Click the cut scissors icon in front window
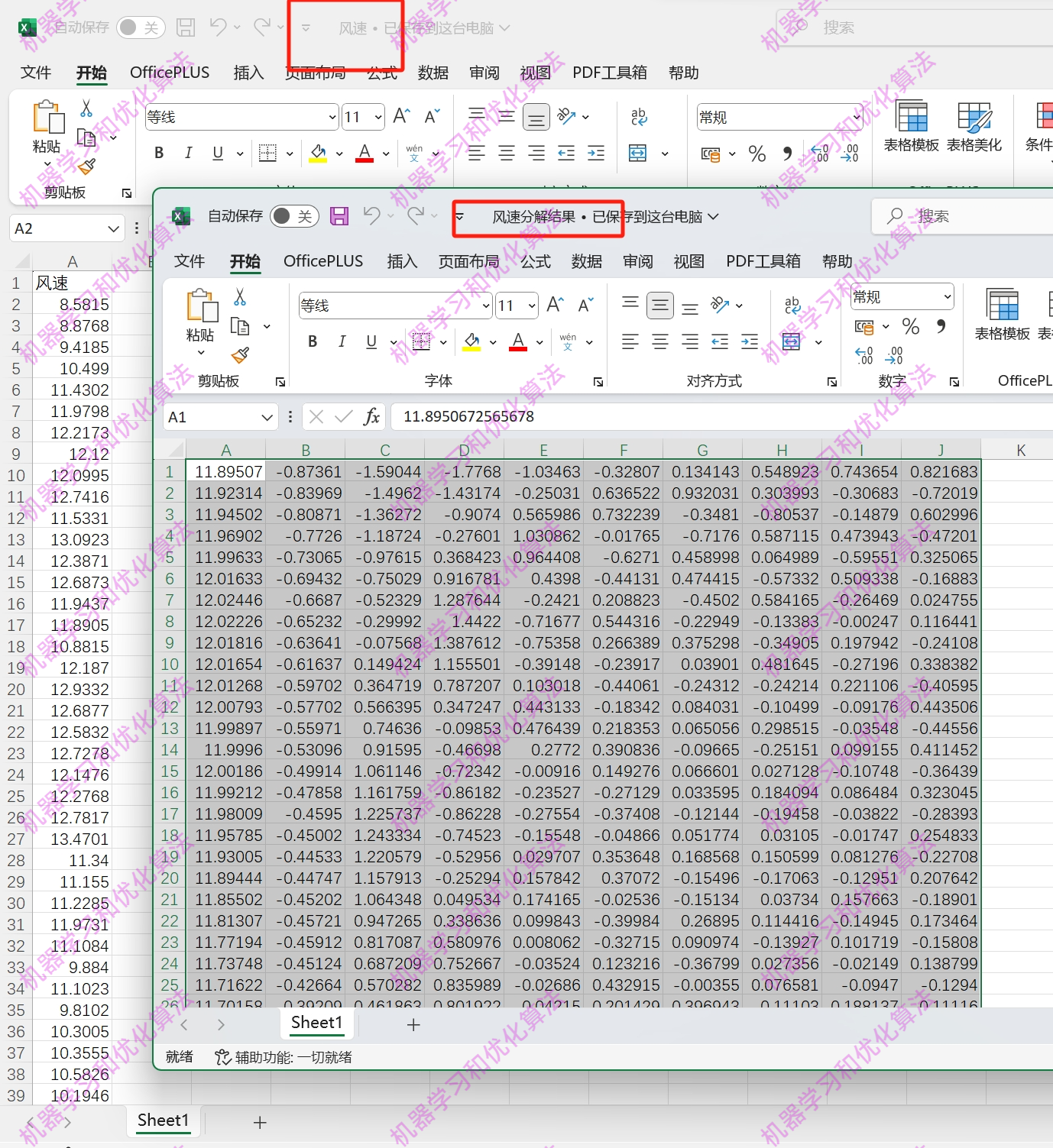The height and width of the screenshot is (1148, 1053). pyautogui.click(x=240, y=297)
